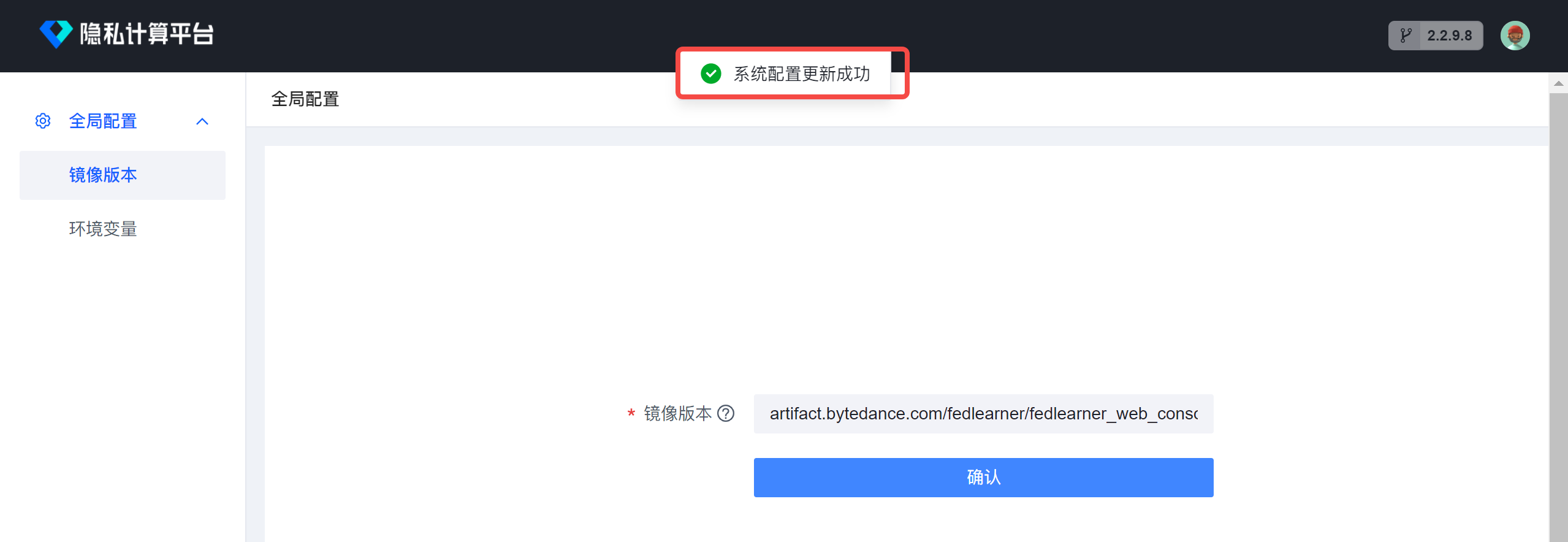Click the 2.2.9.8 version badge

point(1436,36)
